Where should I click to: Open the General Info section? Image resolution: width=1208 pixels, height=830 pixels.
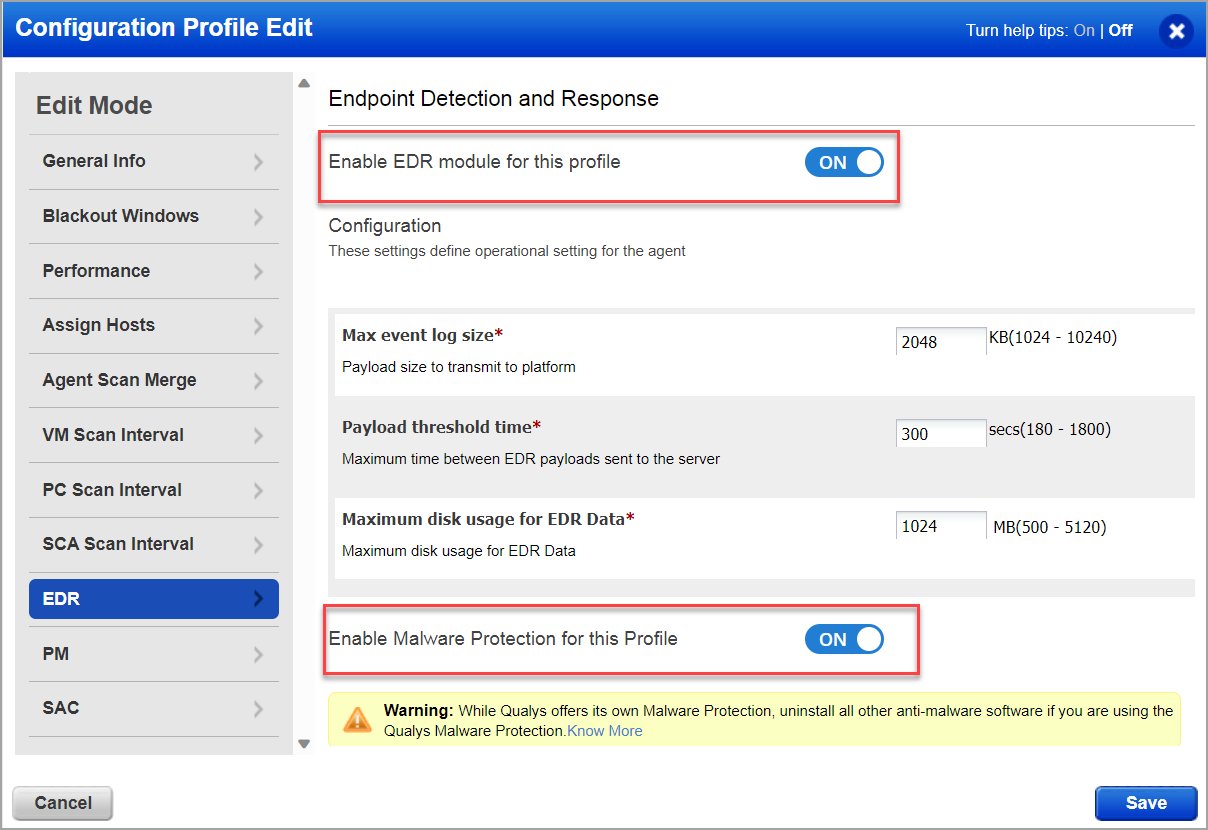point(154,161)
